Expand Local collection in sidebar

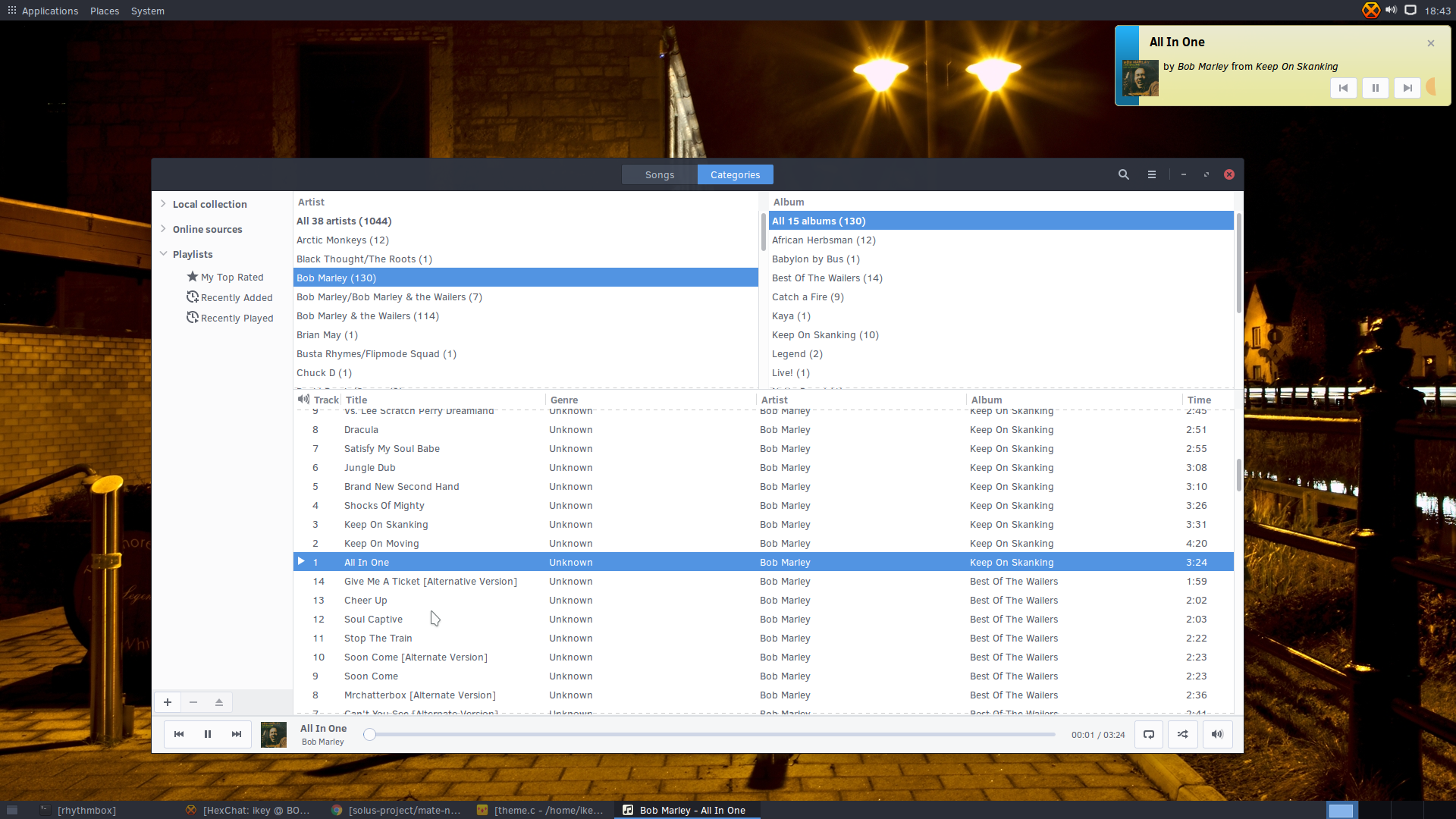[163, 204]
